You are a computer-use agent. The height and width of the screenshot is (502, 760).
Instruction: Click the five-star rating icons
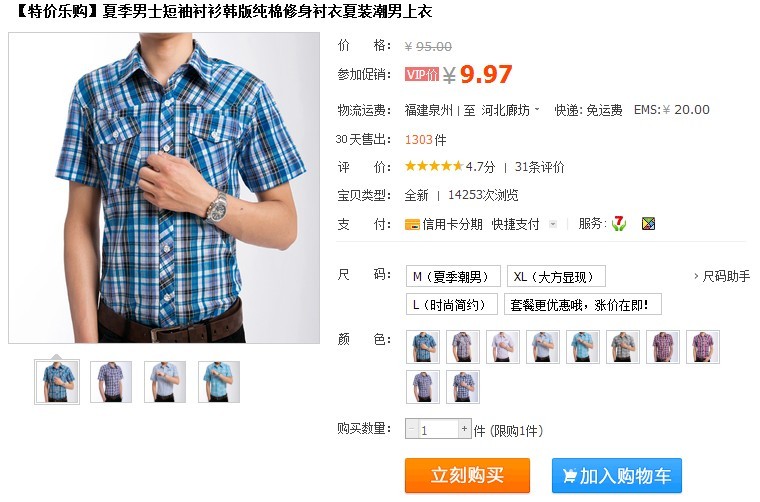click(434, 167)
